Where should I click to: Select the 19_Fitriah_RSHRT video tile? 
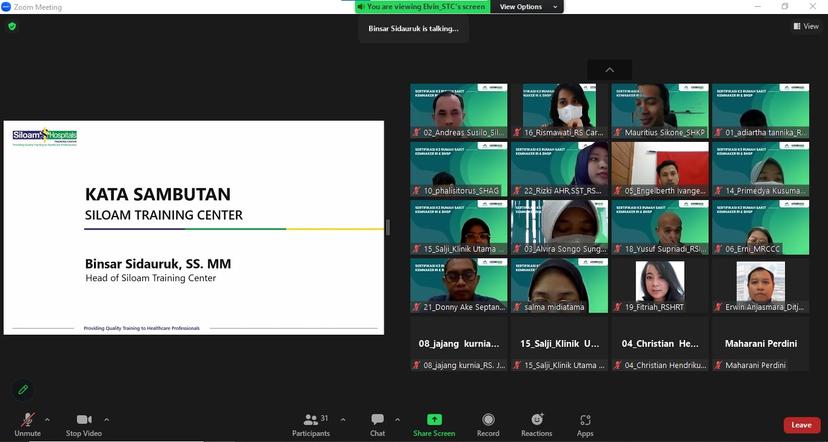point(660,285)
